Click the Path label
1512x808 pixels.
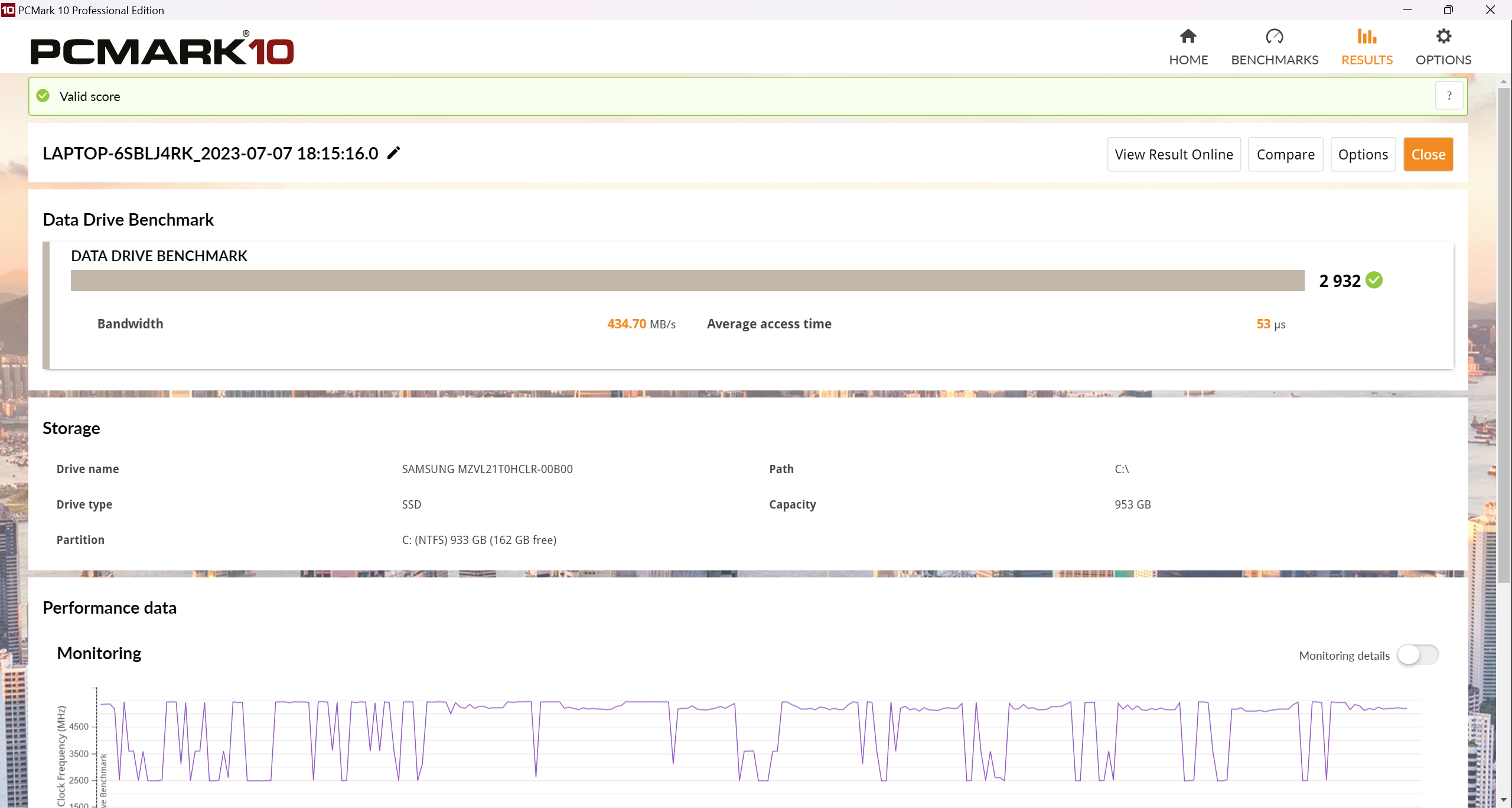pos(781,469)
